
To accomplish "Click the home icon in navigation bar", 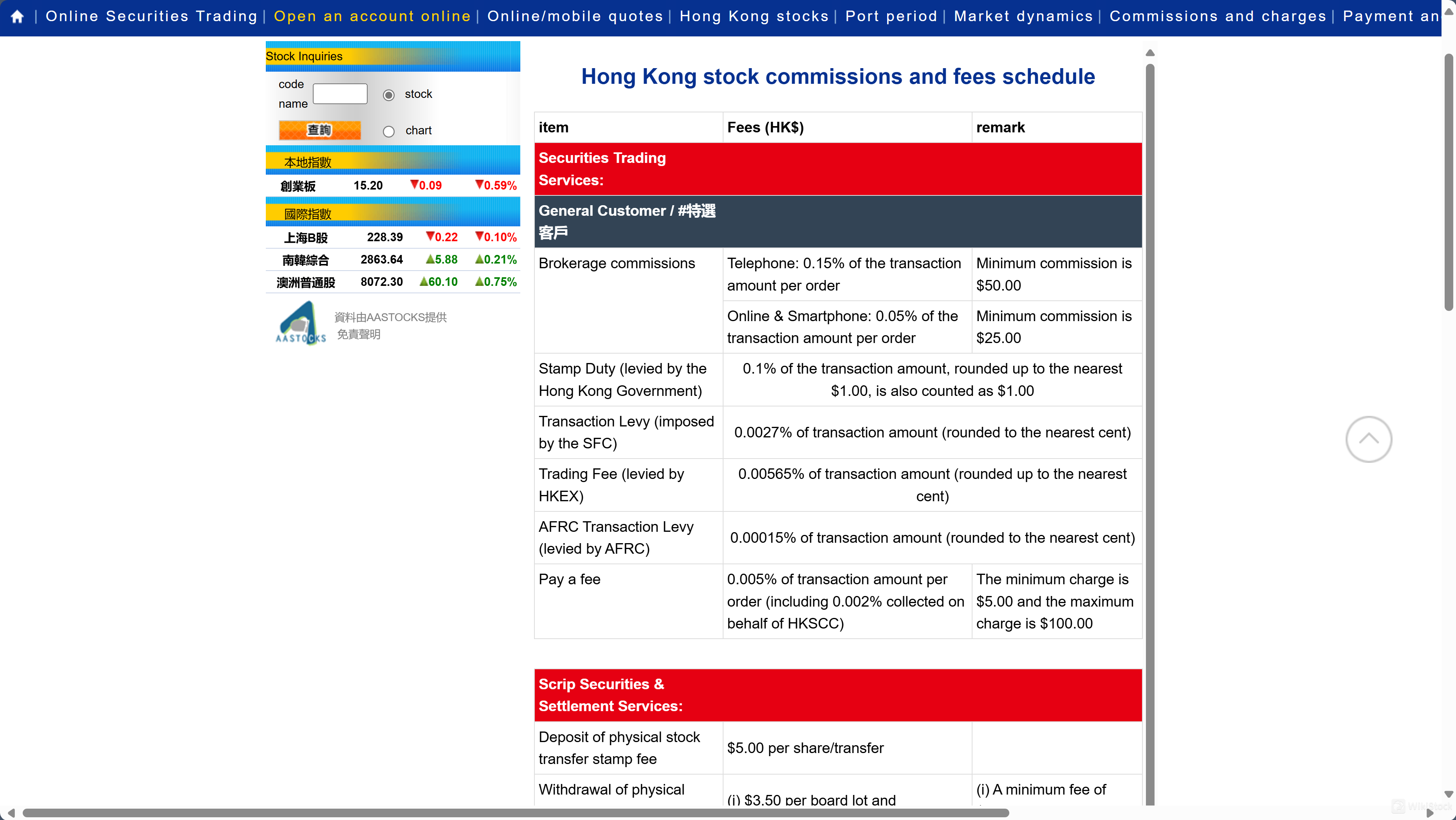I will coord(18,16).
